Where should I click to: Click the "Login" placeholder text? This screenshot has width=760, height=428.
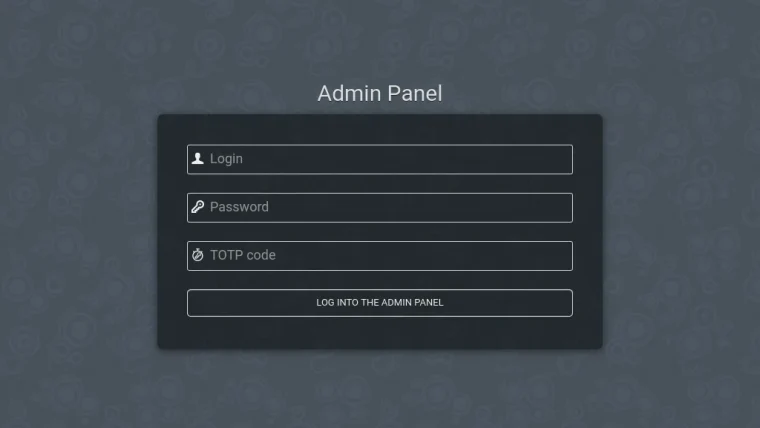coord(226,159)
